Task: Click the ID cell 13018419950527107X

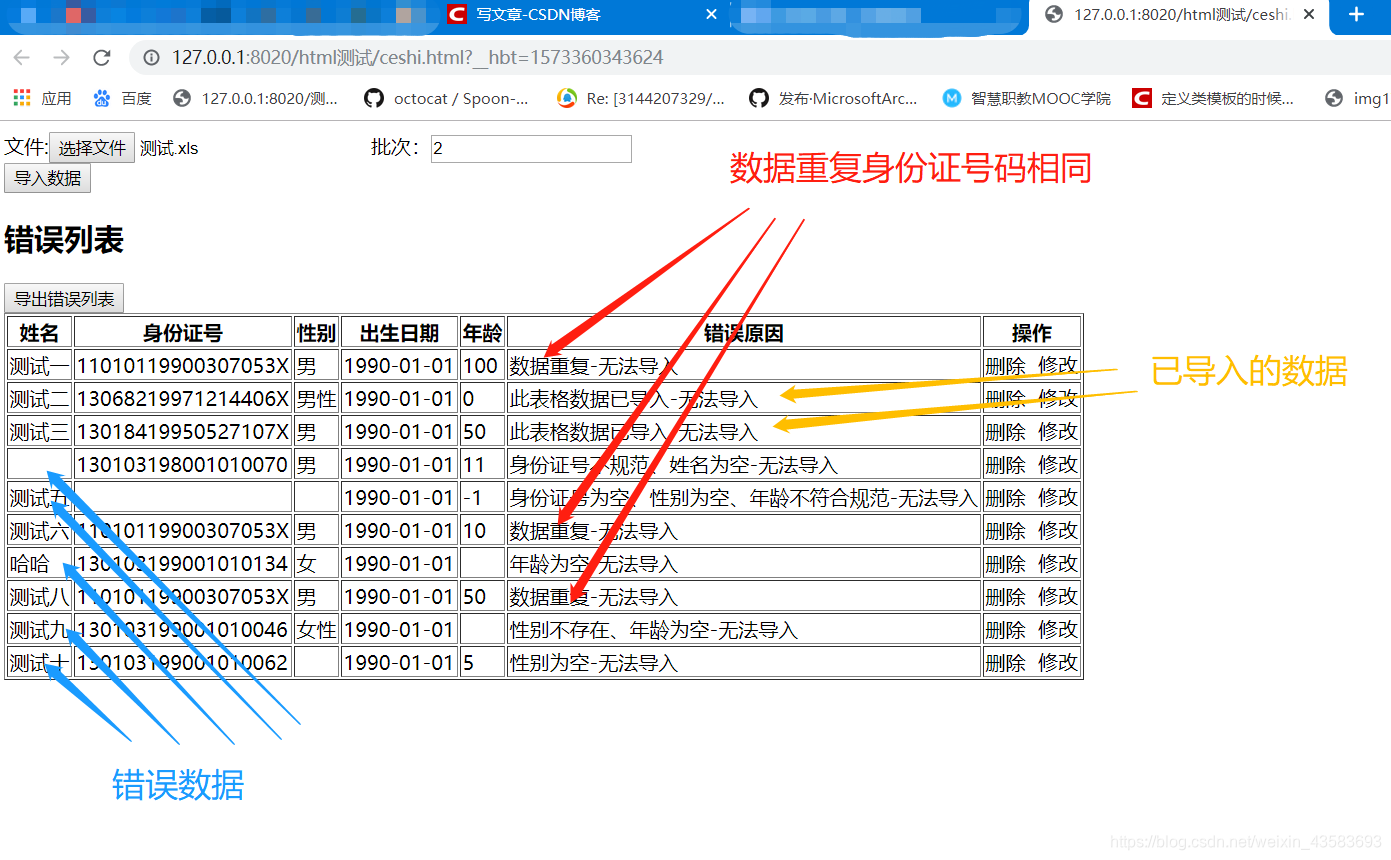Action: [x=183, y=432]
